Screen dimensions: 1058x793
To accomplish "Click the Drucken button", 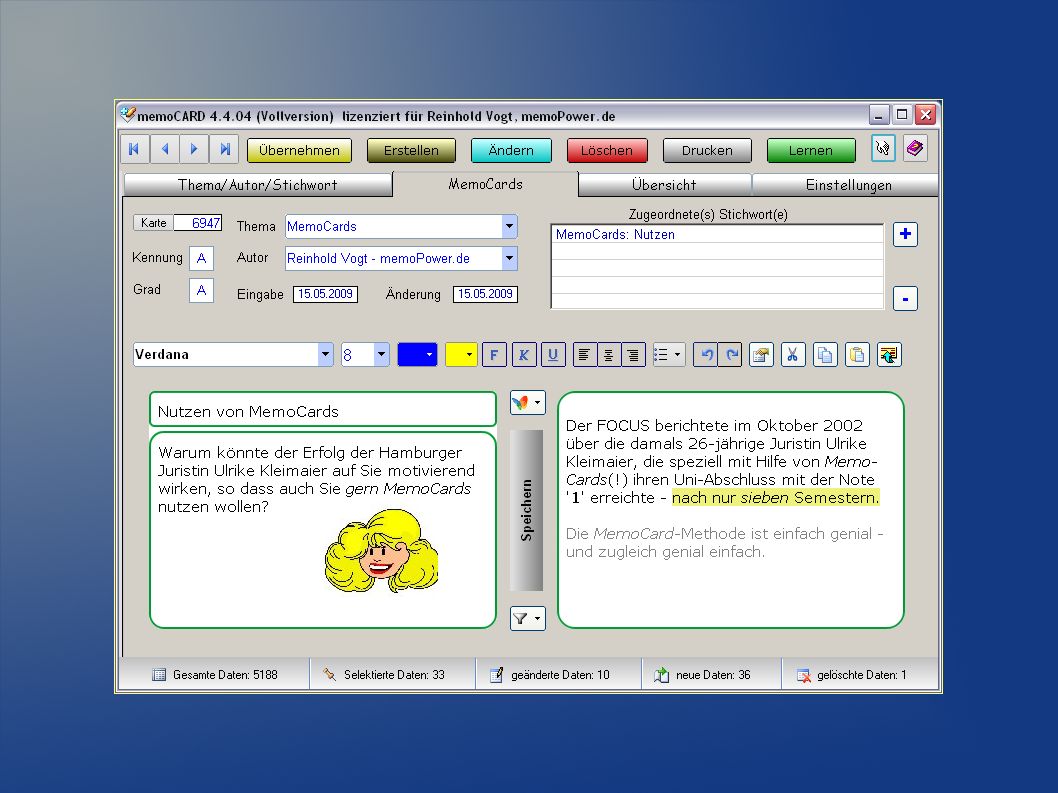I will coord(707,151).
